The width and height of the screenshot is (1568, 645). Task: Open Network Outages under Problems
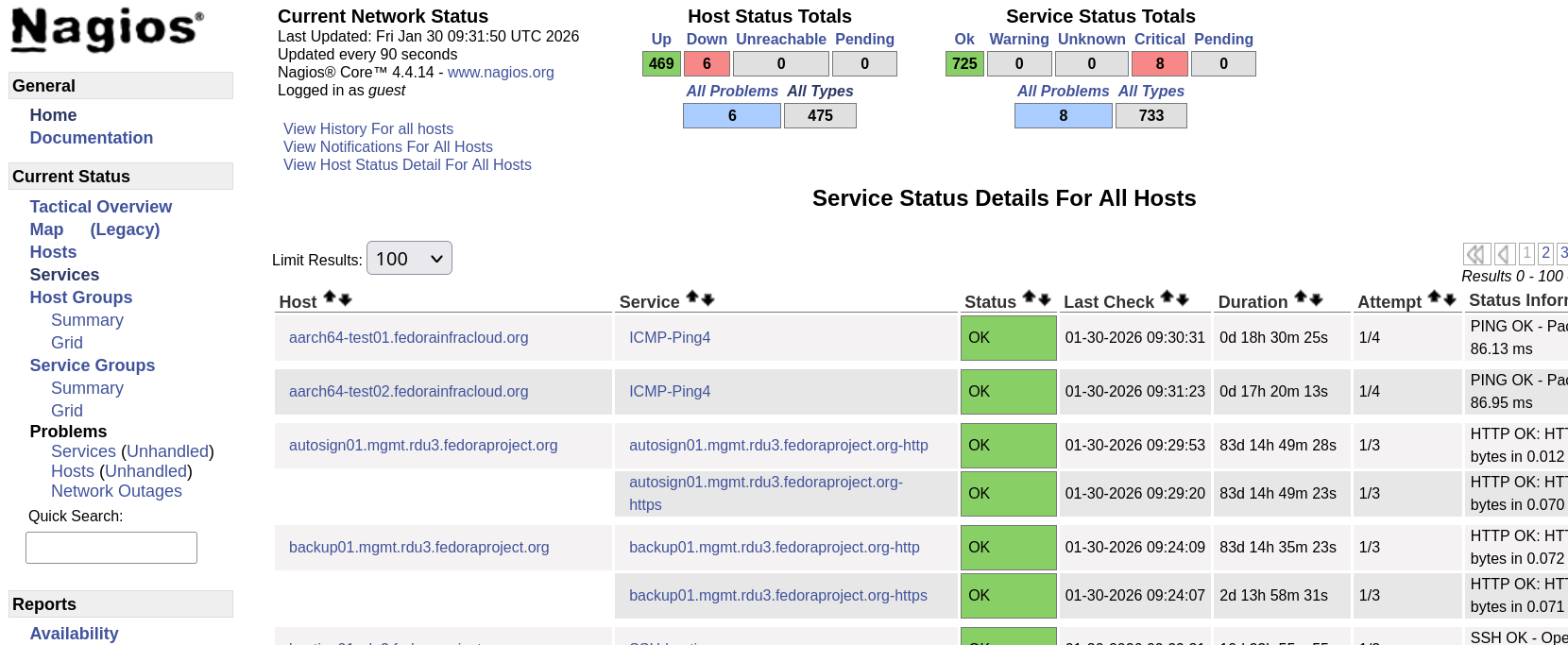pyautogui.click(x=116, y=491)
